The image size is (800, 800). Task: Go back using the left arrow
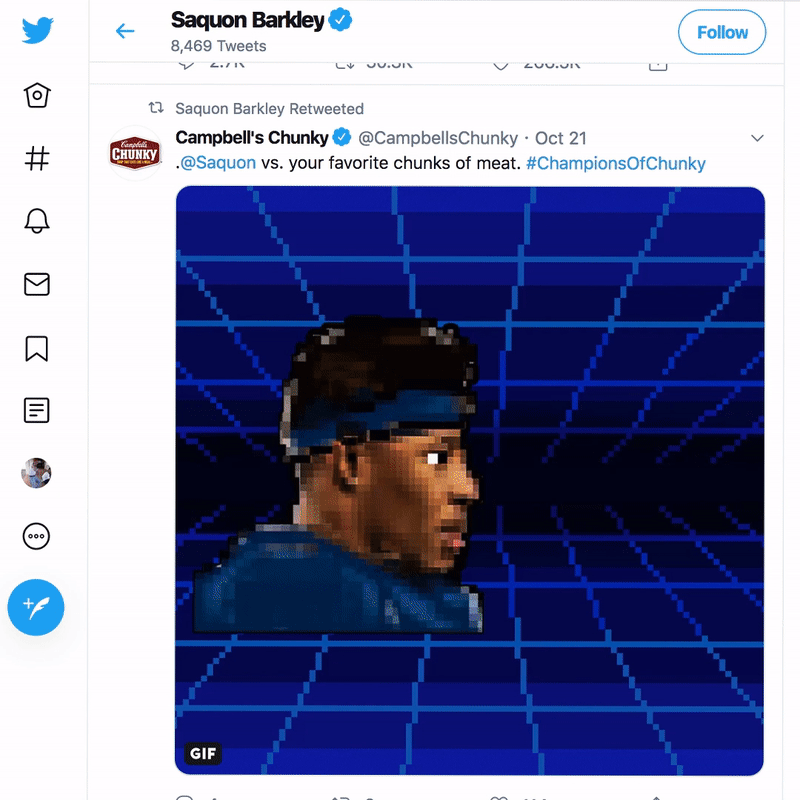tap(125, 31)
